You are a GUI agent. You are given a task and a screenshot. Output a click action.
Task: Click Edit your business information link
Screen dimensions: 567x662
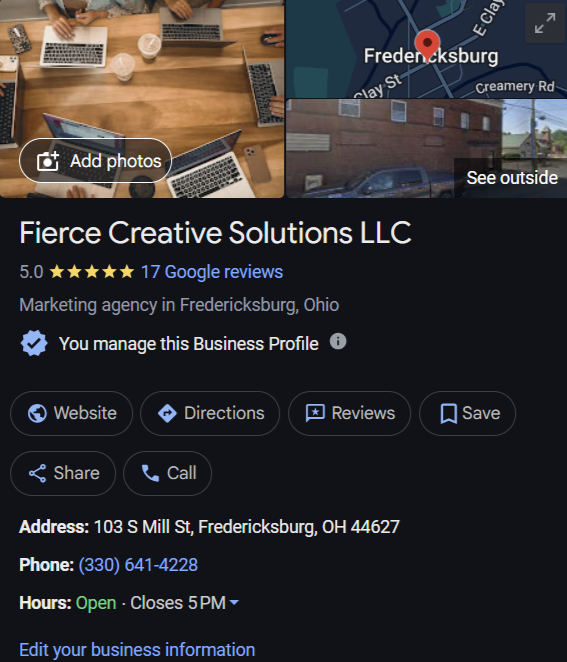click(137, 650)
